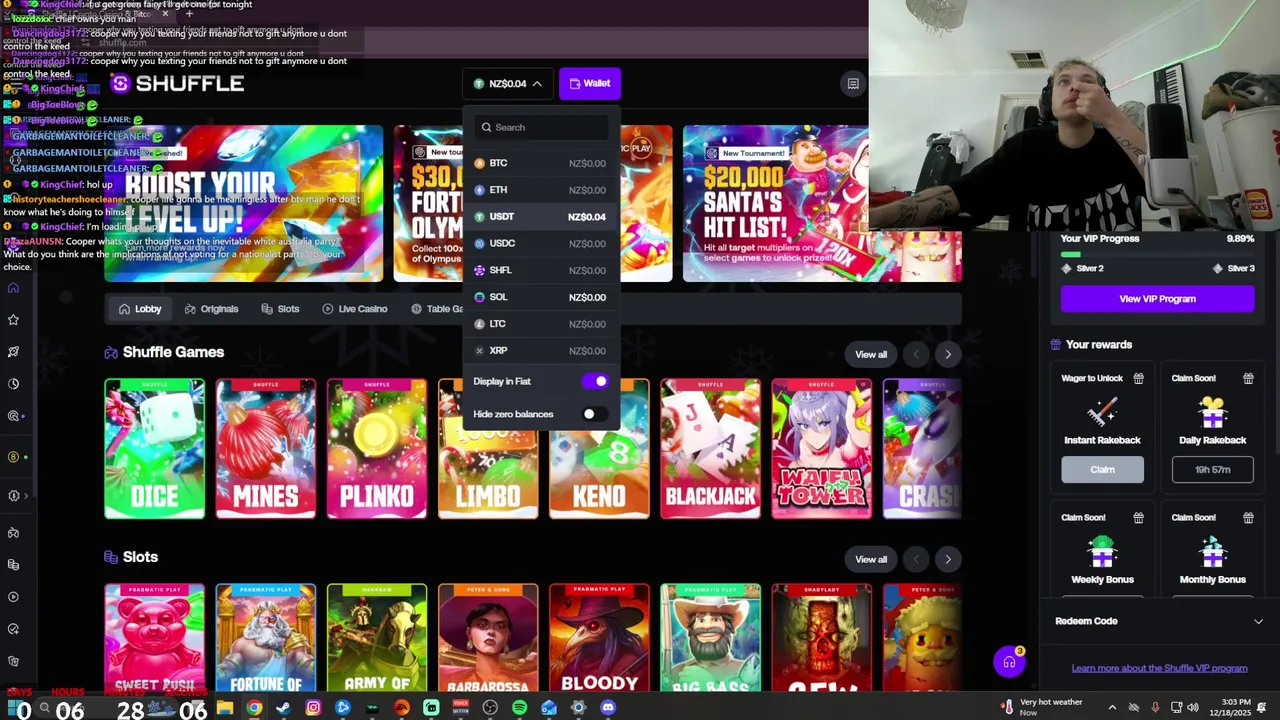Open Waifu Tower game thumbnail
Screen dimensions: 1280x720
click(x=821, y=449)
